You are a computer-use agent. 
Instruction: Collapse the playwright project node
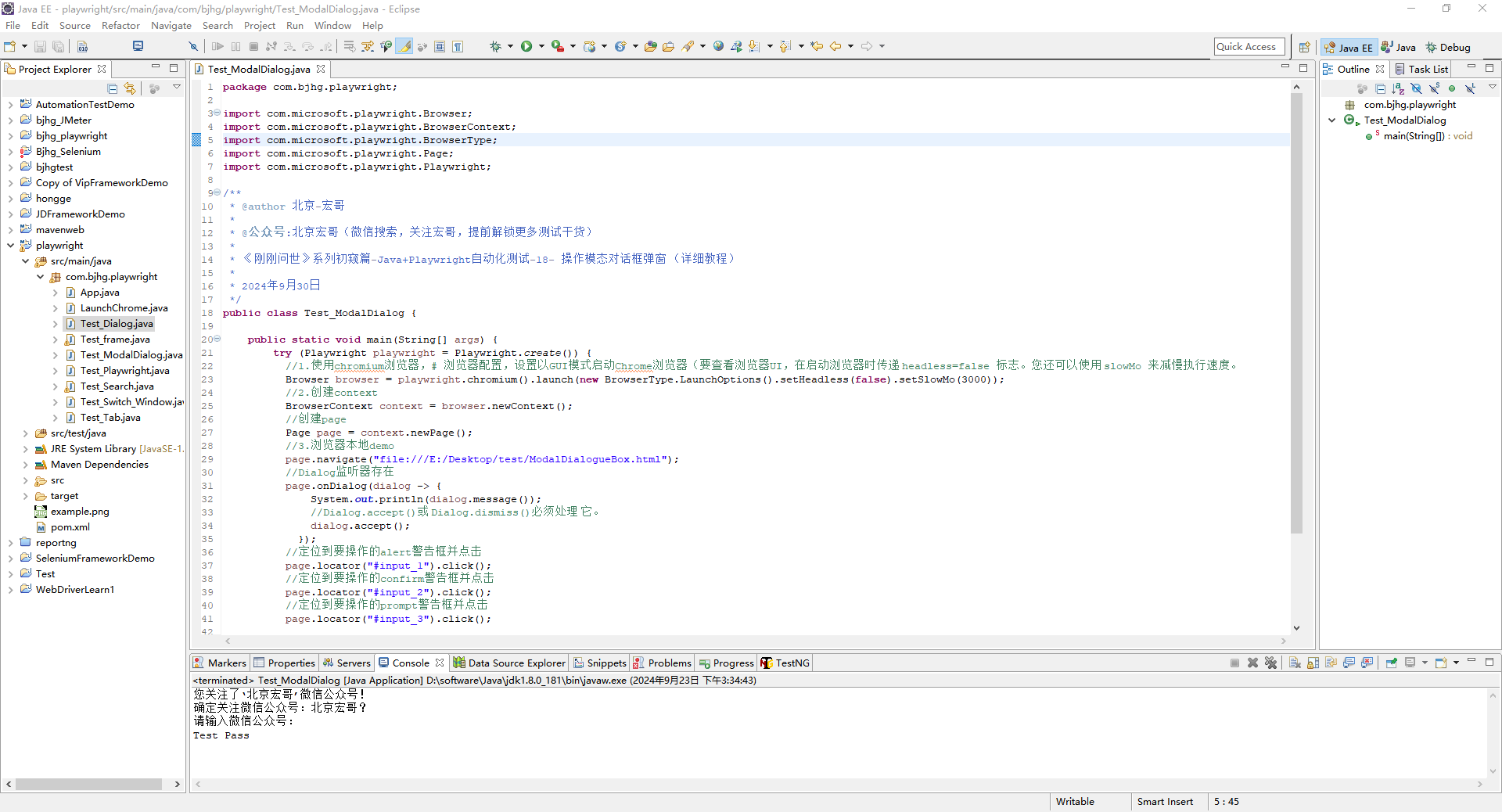click(x=10, y=246)
